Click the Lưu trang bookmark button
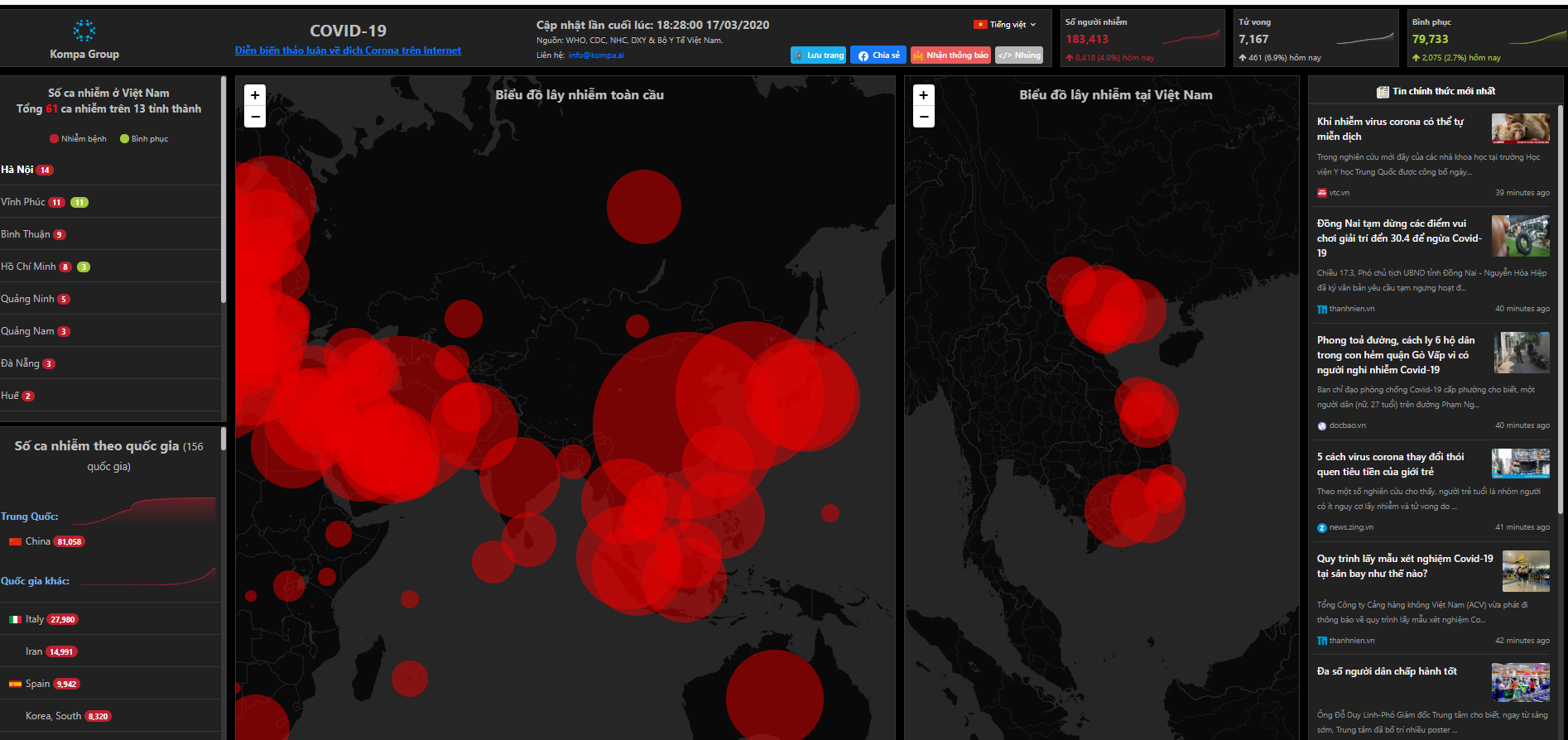The height and width of the screenshot is (740, 1568). click(819, 55)
